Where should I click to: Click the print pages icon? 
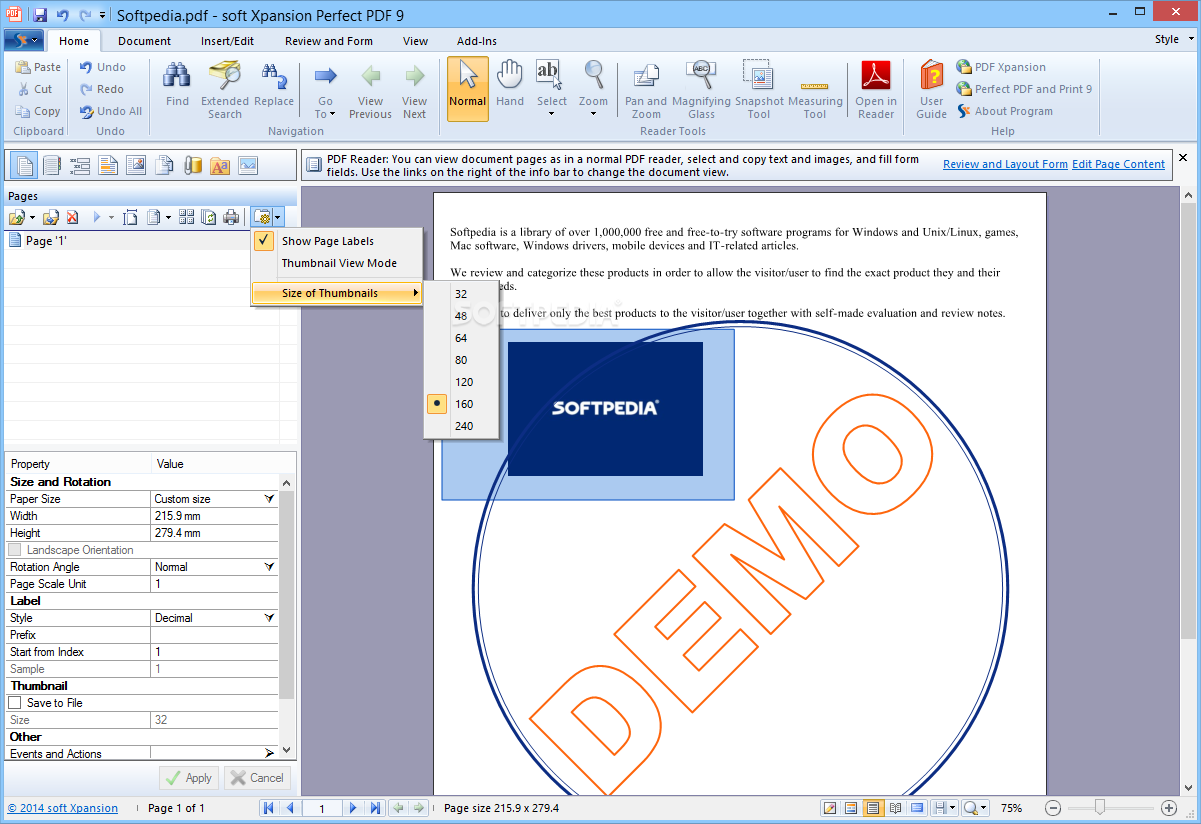click(231, 217)
